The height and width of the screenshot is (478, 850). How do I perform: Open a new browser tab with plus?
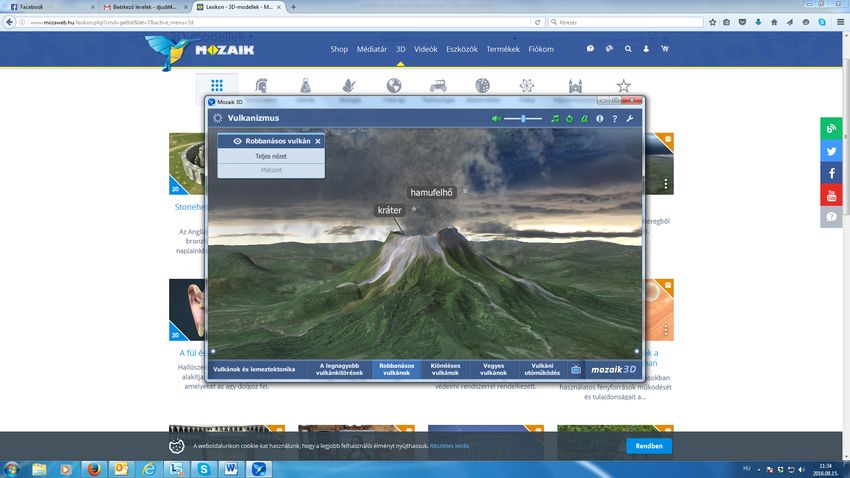pos(293,7)
